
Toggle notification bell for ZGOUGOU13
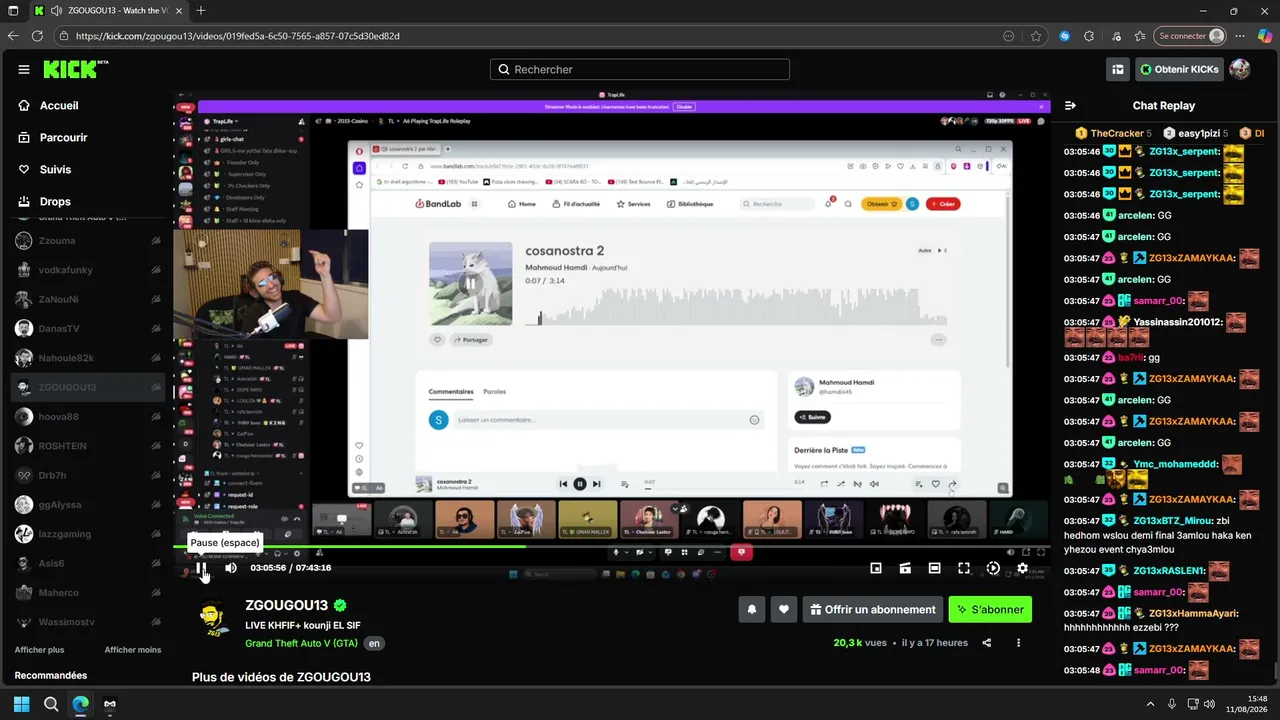751,609
